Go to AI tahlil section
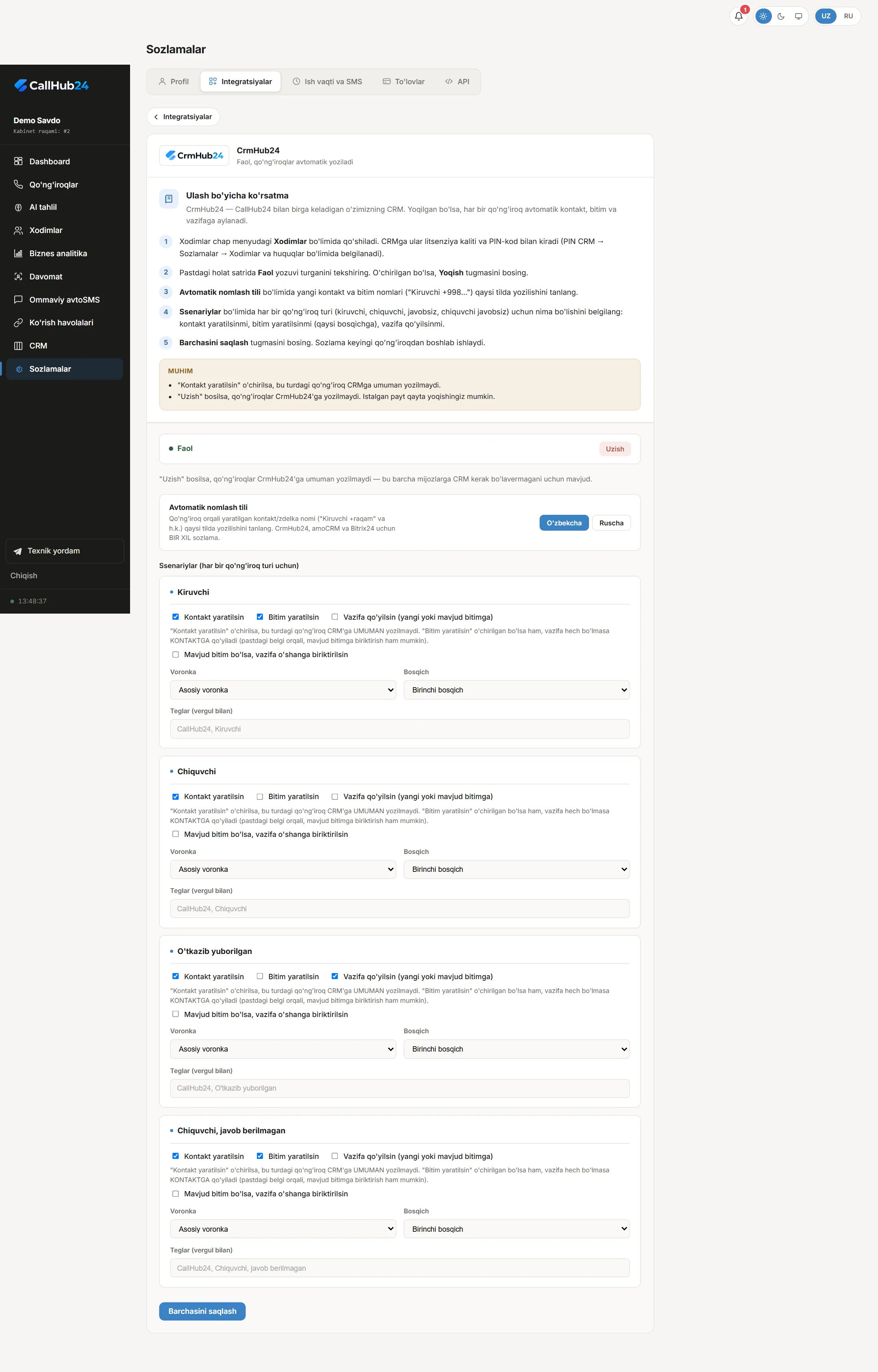This screenshot has width=878, height=1372. point(64,207)
